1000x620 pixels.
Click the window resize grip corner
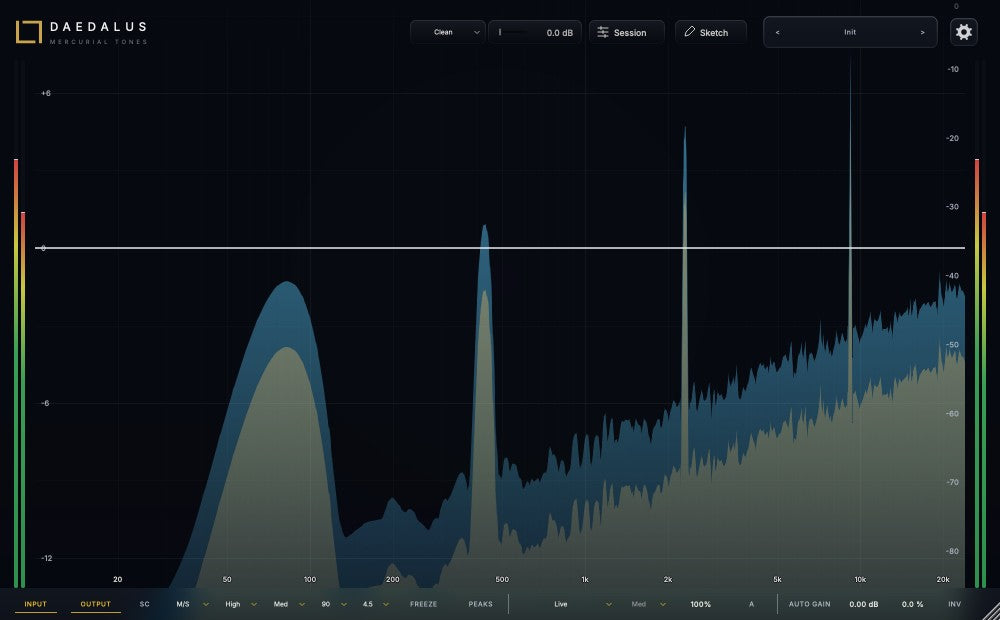click(991, 611)
